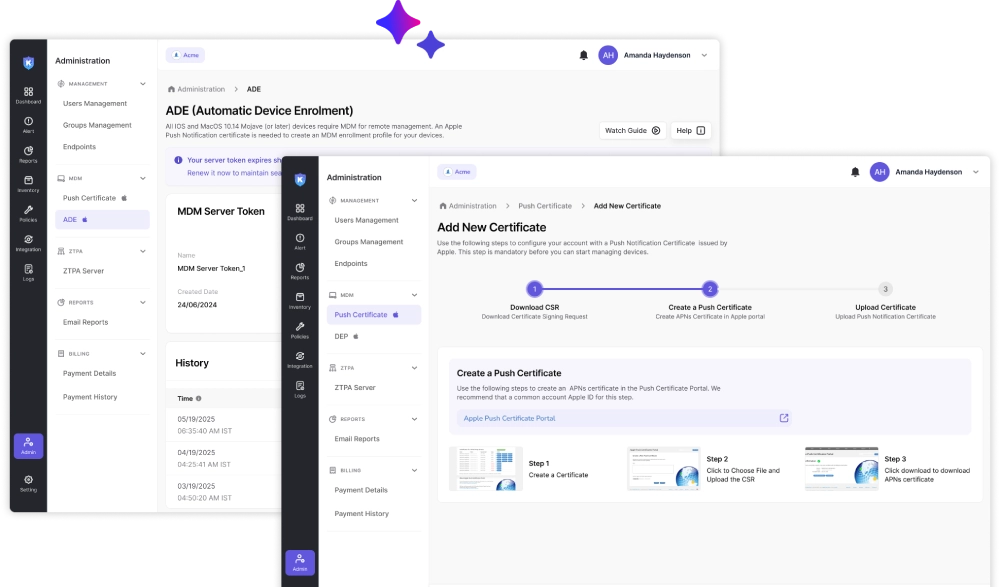Click the Watch Guide button

tap(631, 130)
